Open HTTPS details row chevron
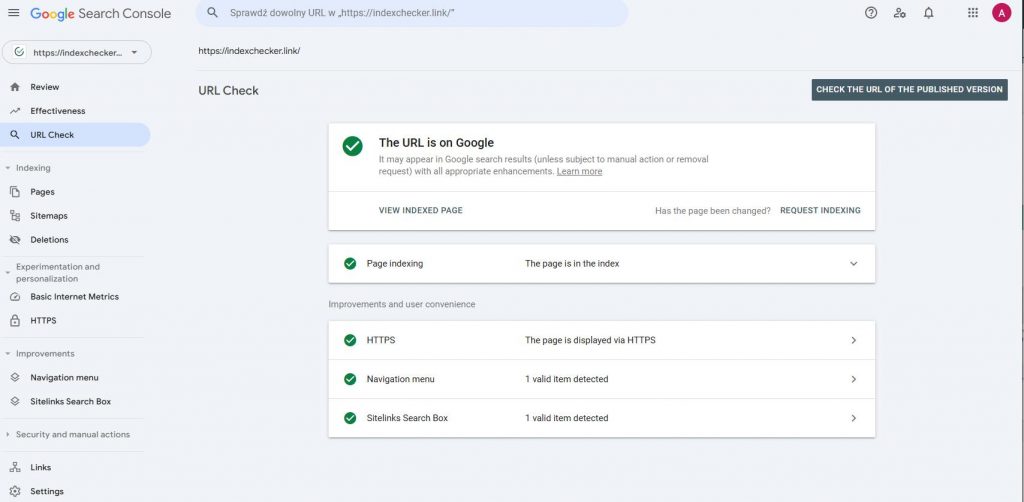 (853, 340)
